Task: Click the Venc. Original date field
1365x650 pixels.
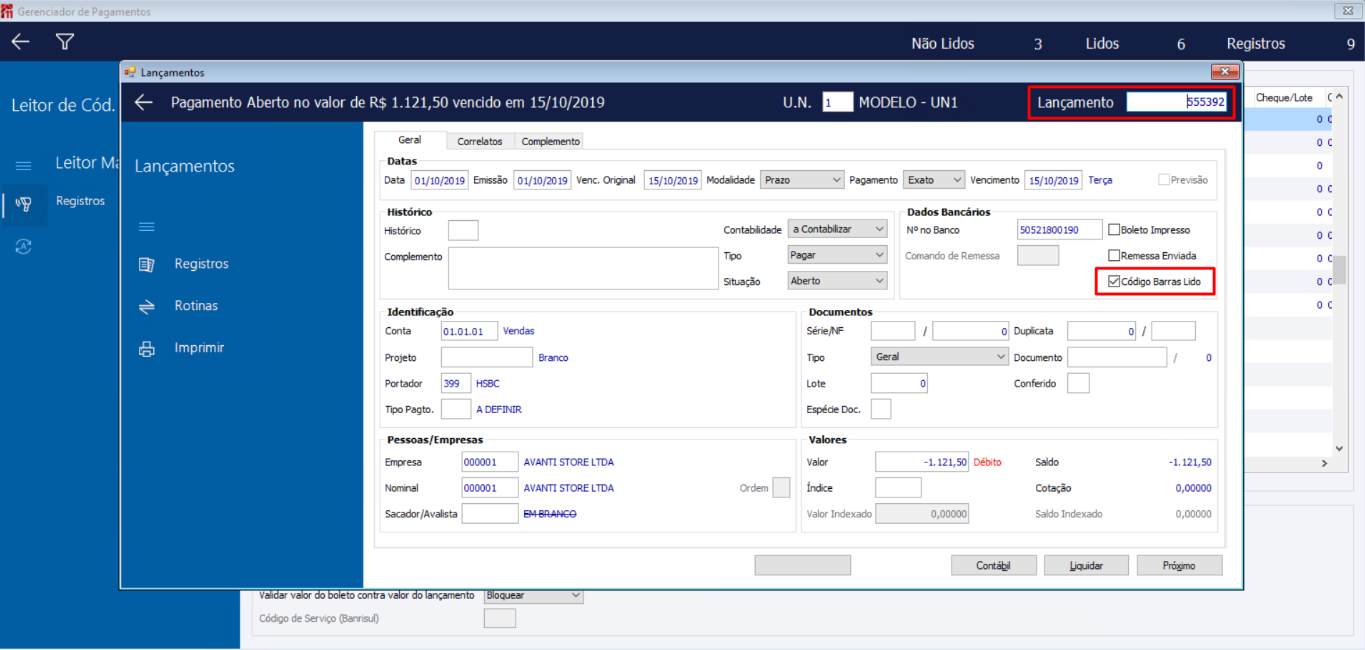Action: click(672, 180)
